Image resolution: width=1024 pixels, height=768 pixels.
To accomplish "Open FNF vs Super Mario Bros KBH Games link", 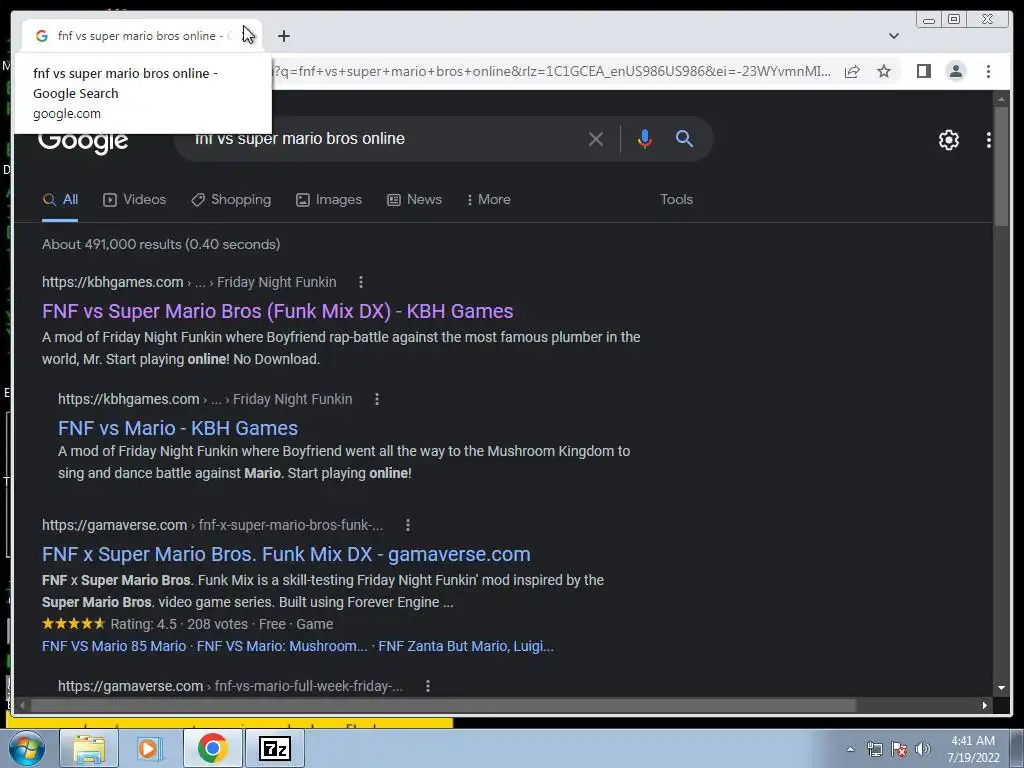I will click(278, 311).
